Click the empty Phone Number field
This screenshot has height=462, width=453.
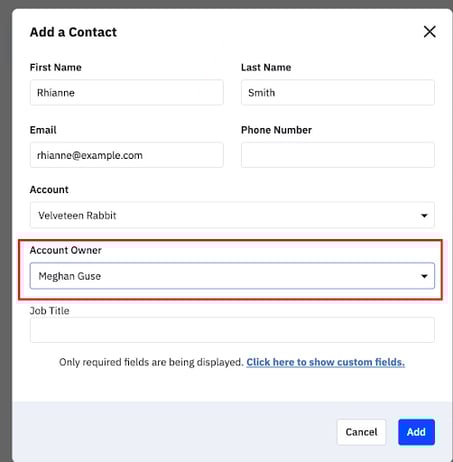coord(338,155)
